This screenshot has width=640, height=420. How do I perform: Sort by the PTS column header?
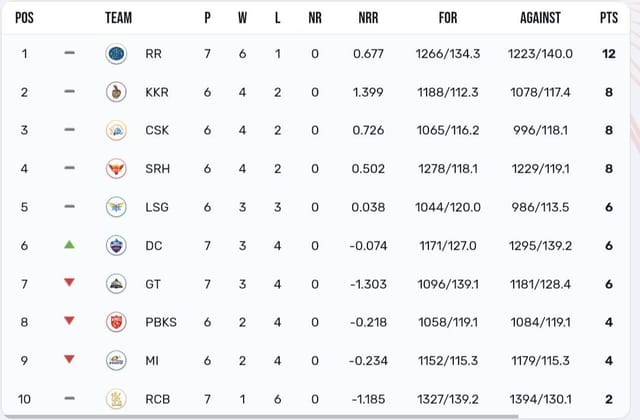608,18
